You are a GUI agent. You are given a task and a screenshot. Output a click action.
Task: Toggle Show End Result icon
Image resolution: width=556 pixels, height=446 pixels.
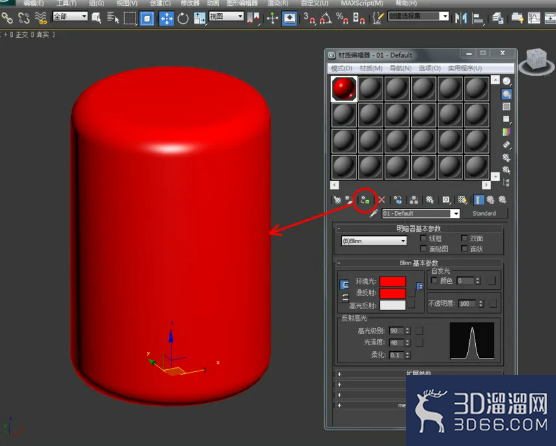tap(479, 200)
